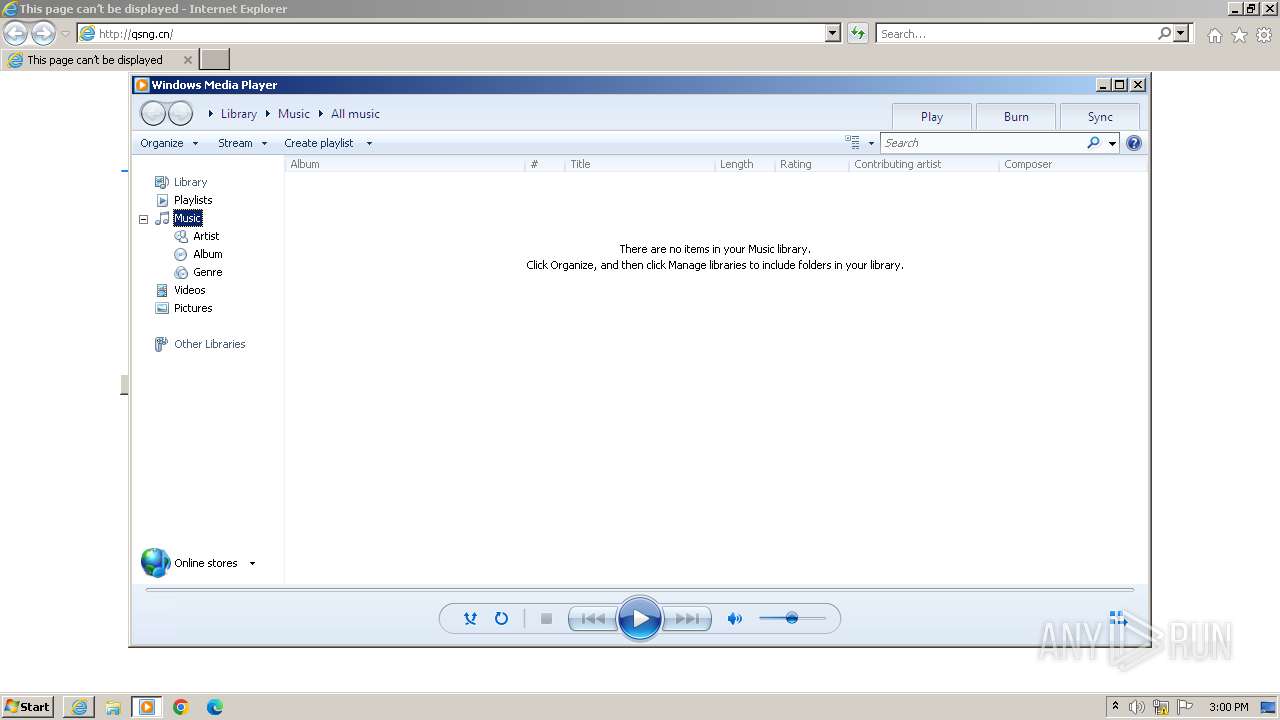Sort by the Rating column header
Viewport: 1280px width, 720px height.
pyautogui.click(x=812, y=164)
